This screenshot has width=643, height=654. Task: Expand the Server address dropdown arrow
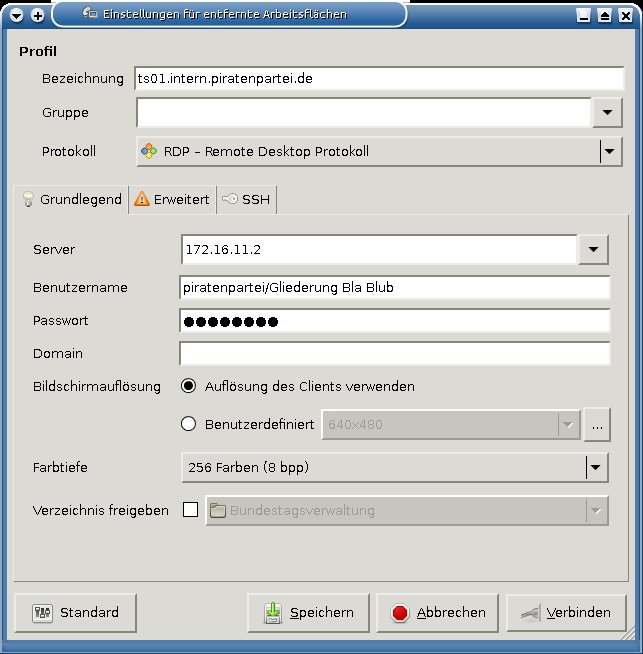pyautogui.click(x=592, y=249)
